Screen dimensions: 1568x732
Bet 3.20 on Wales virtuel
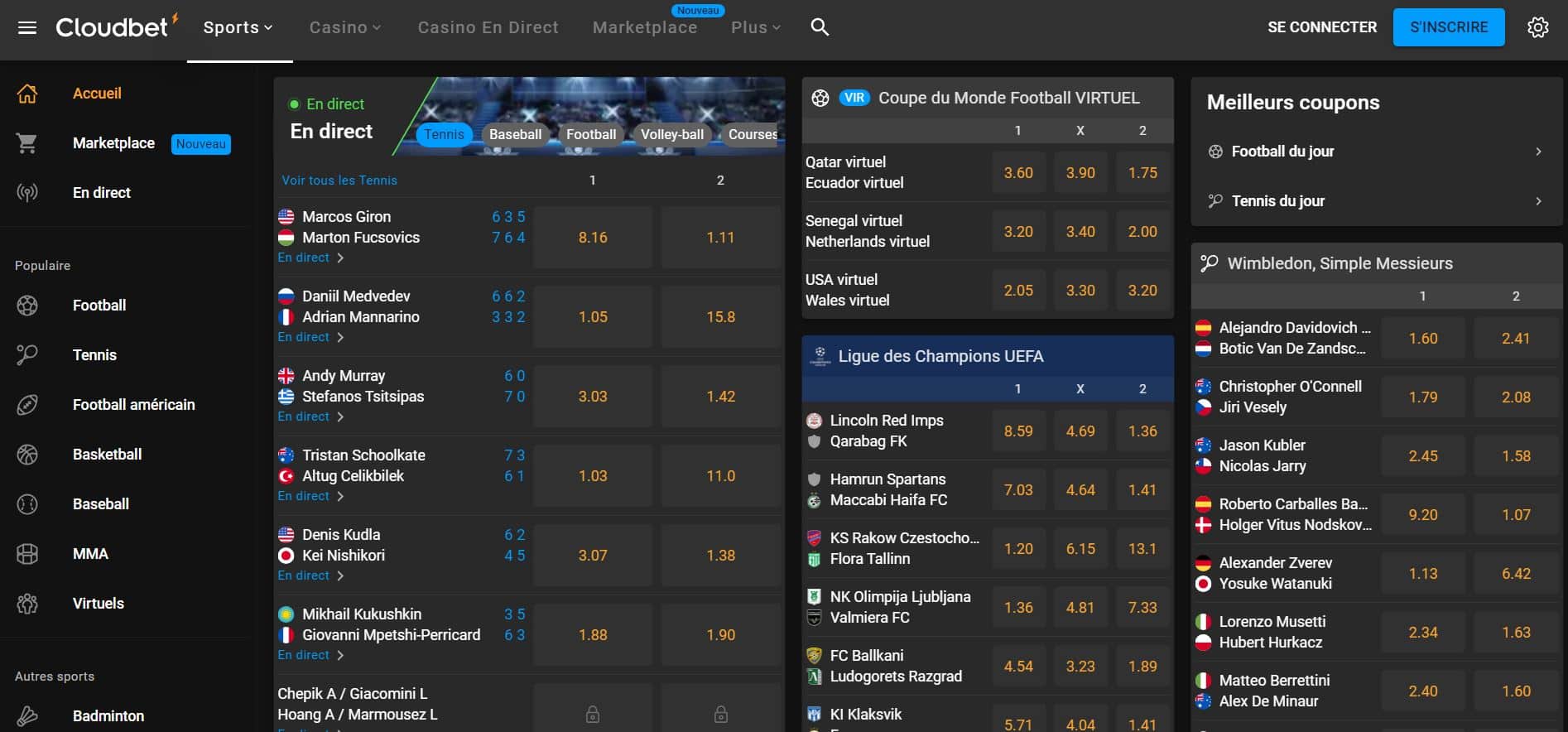coord(1142,290)
